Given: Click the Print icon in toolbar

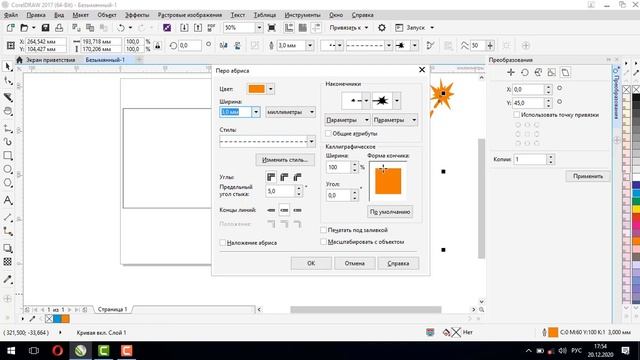Looking at the screenshot, I should pyautogui.click(x=59, y=28).
